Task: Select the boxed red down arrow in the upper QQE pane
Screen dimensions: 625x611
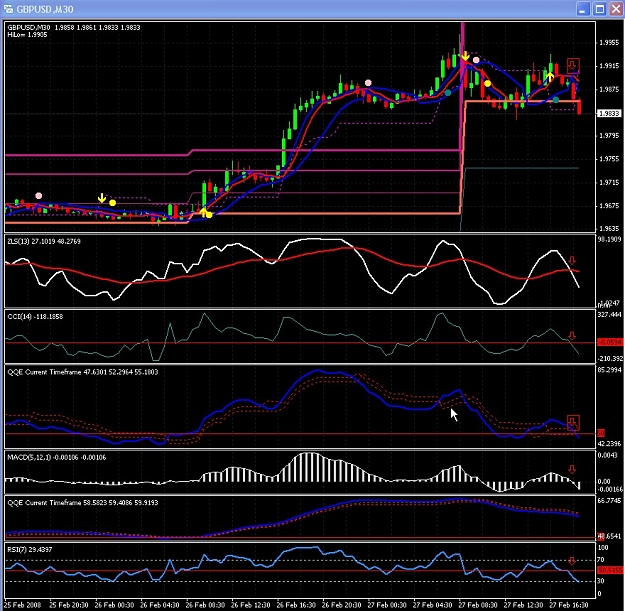Action: (573, 422)
